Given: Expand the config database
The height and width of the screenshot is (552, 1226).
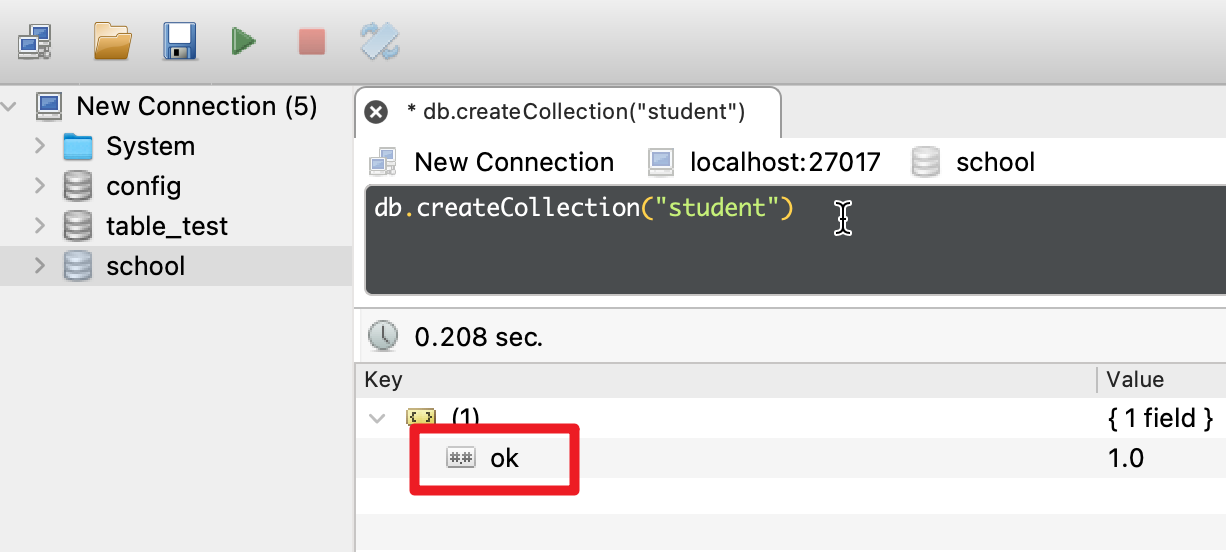Looking at the screenshot, I should tap(40, 186).
